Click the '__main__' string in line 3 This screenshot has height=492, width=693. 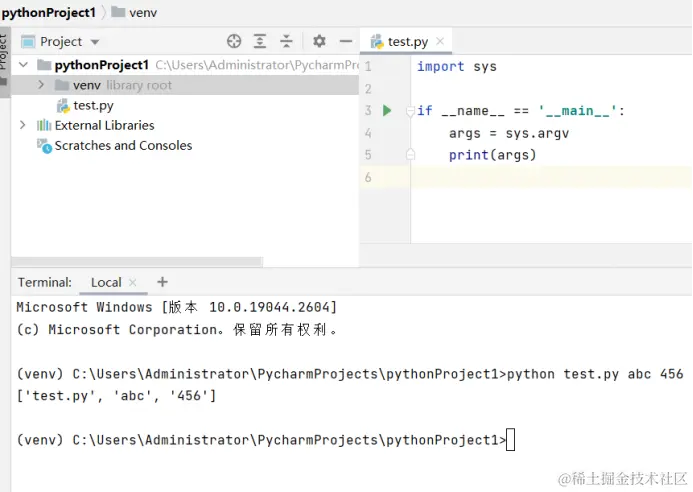tap(577, 111)
